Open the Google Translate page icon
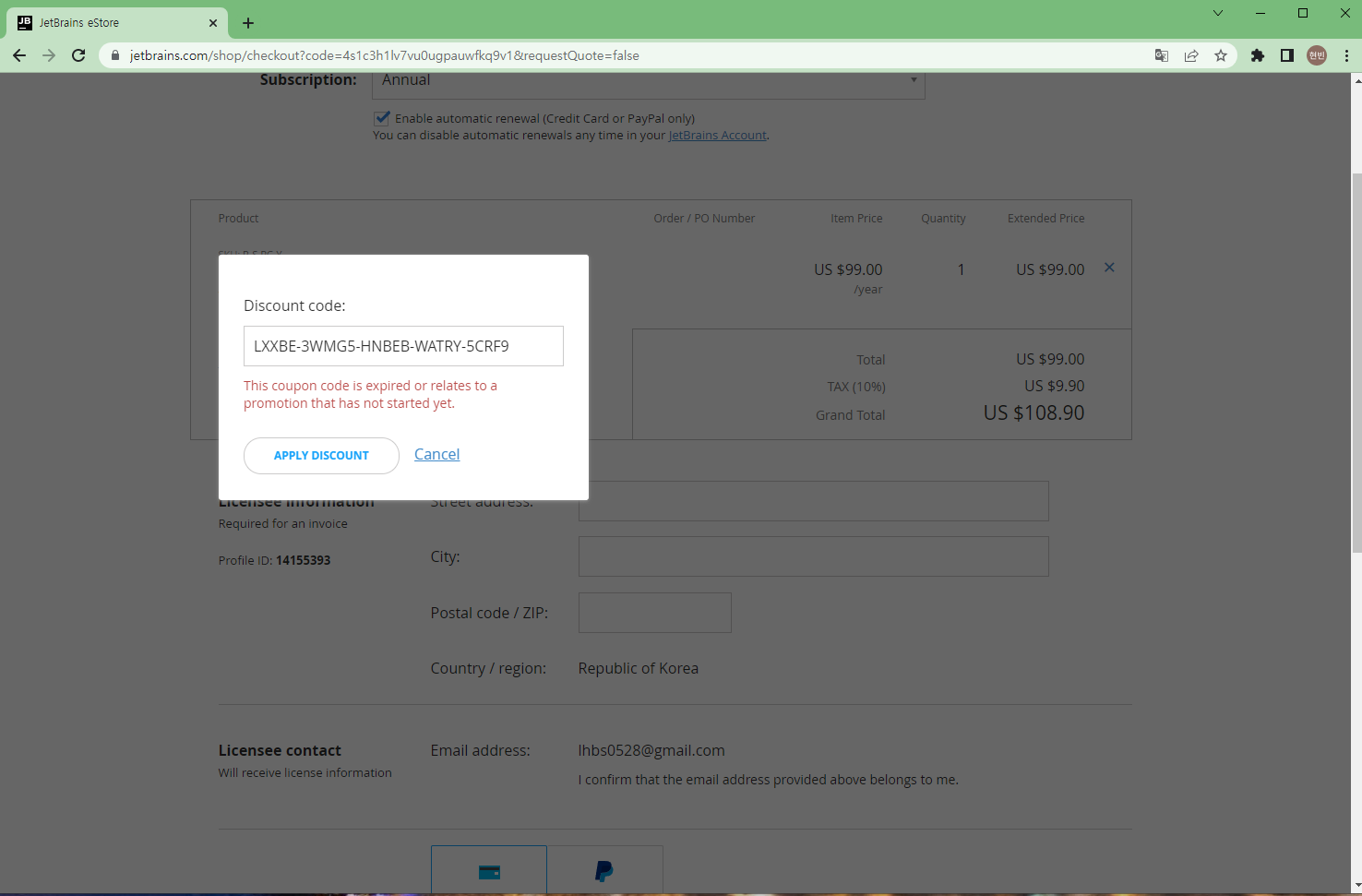 coord(1162,55)
